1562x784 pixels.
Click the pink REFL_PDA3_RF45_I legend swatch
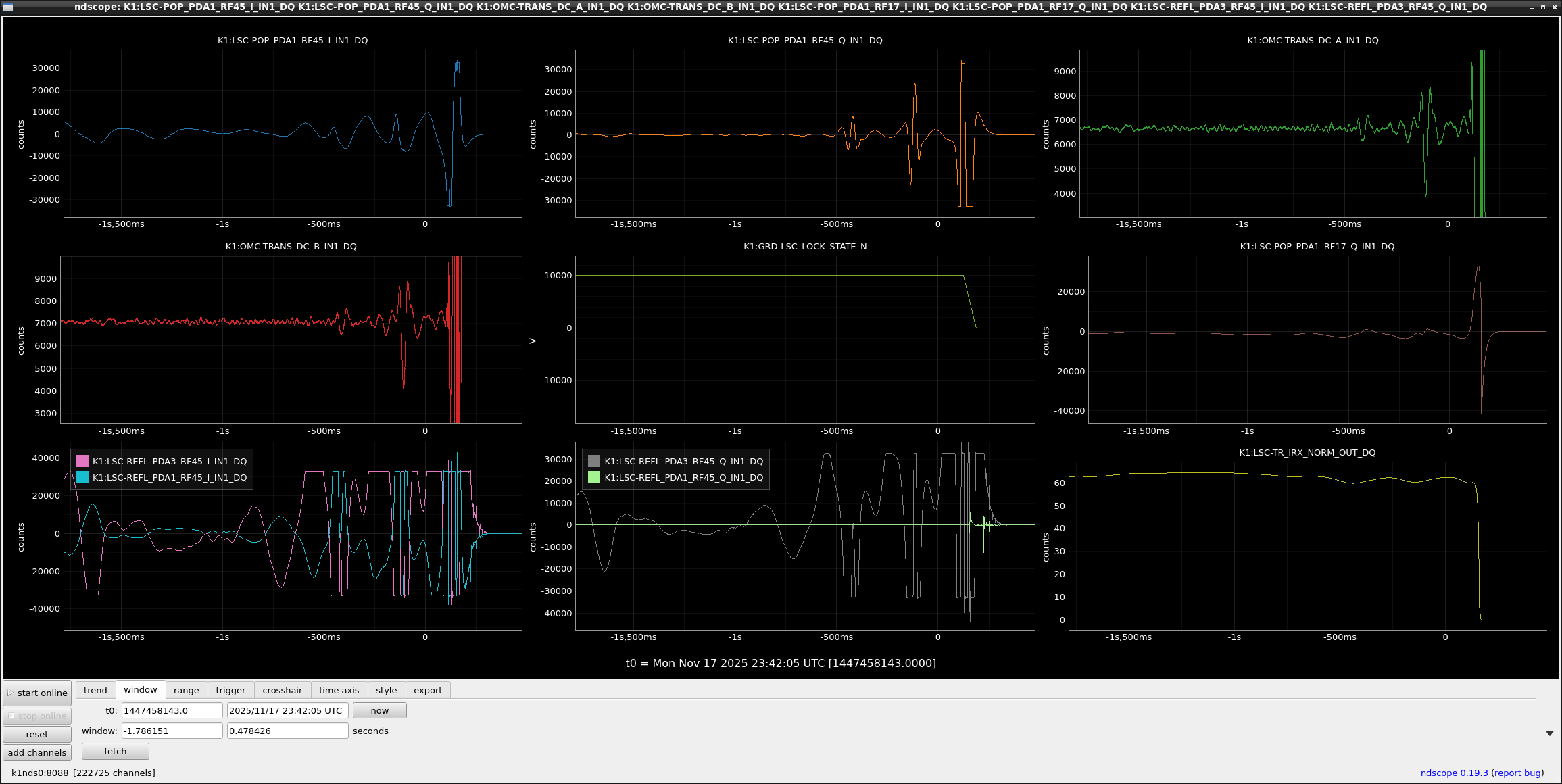click(x=82, y=461)
